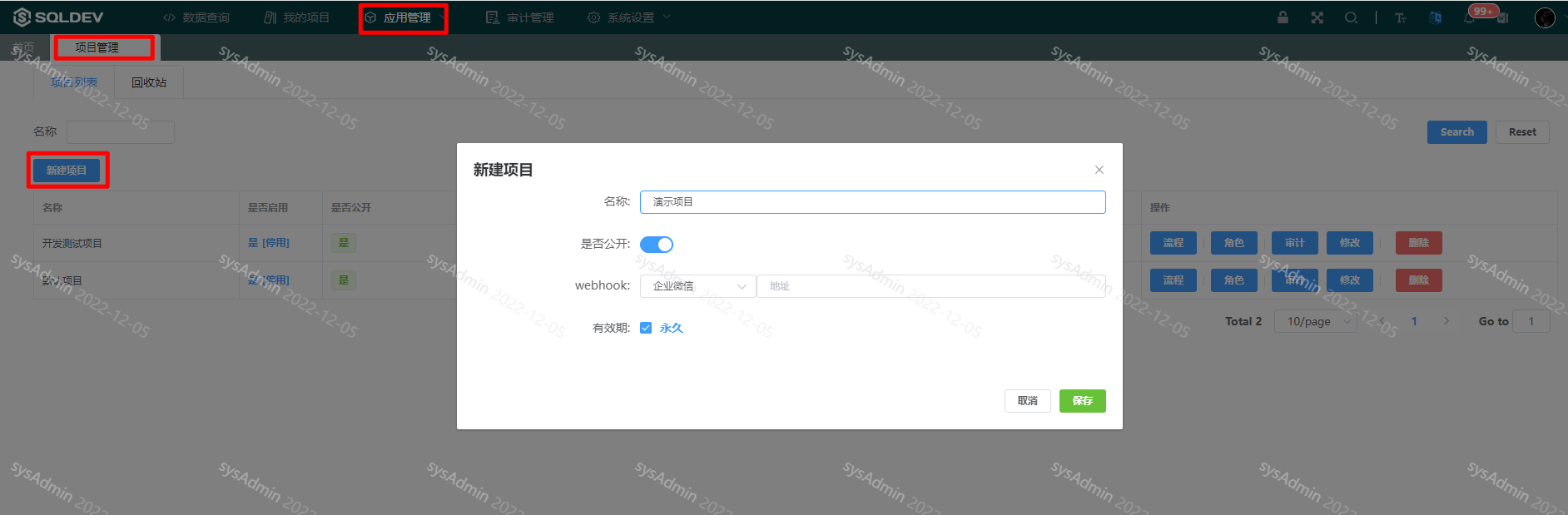
Task: Click 是 public tag for 开发测试项目
Action: pyautogui.click(x=344, y=243)
